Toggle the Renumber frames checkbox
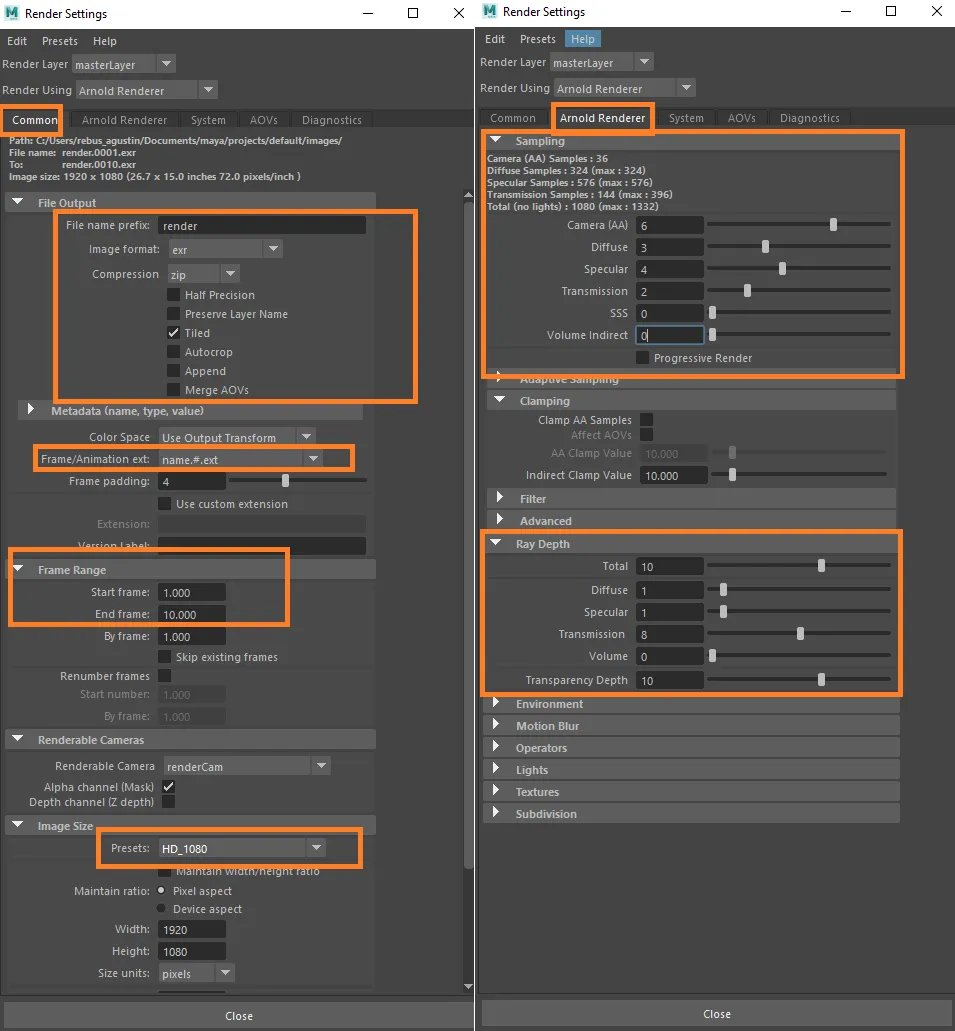Image resolution: width=955 pixels, height=1031 pixels. point(164,676)
